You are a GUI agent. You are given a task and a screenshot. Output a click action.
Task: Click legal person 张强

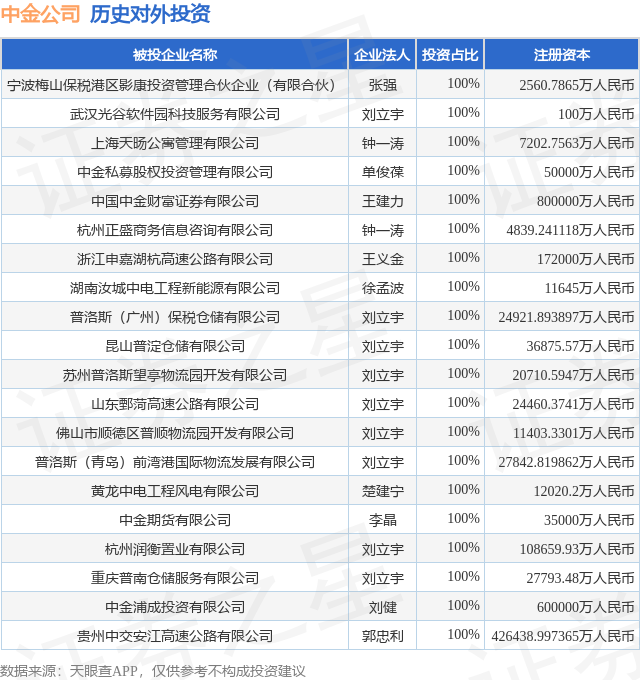382,85
